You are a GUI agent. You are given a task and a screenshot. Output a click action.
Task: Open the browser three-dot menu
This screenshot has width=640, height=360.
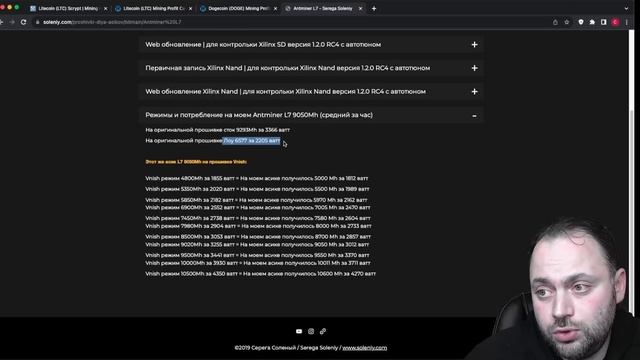tap(627, 22)
